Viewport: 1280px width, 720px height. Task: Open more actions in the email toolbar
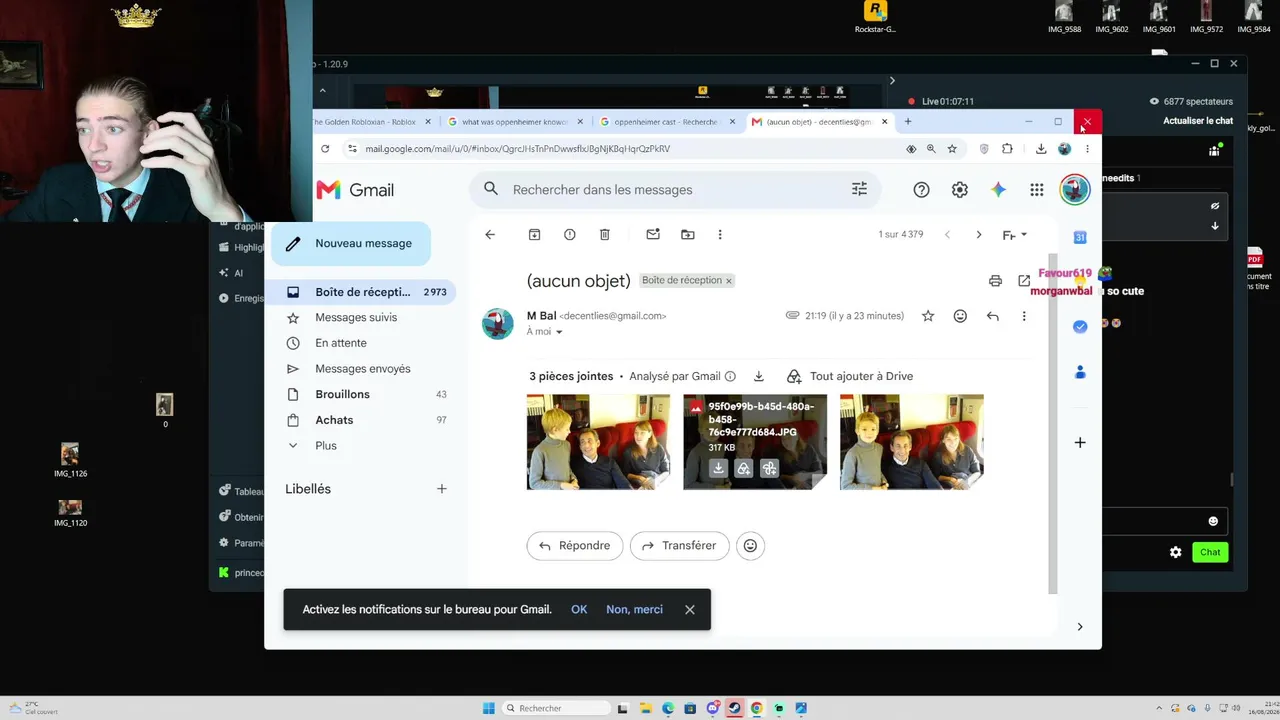pyautogui.click(x=720, y=234)
